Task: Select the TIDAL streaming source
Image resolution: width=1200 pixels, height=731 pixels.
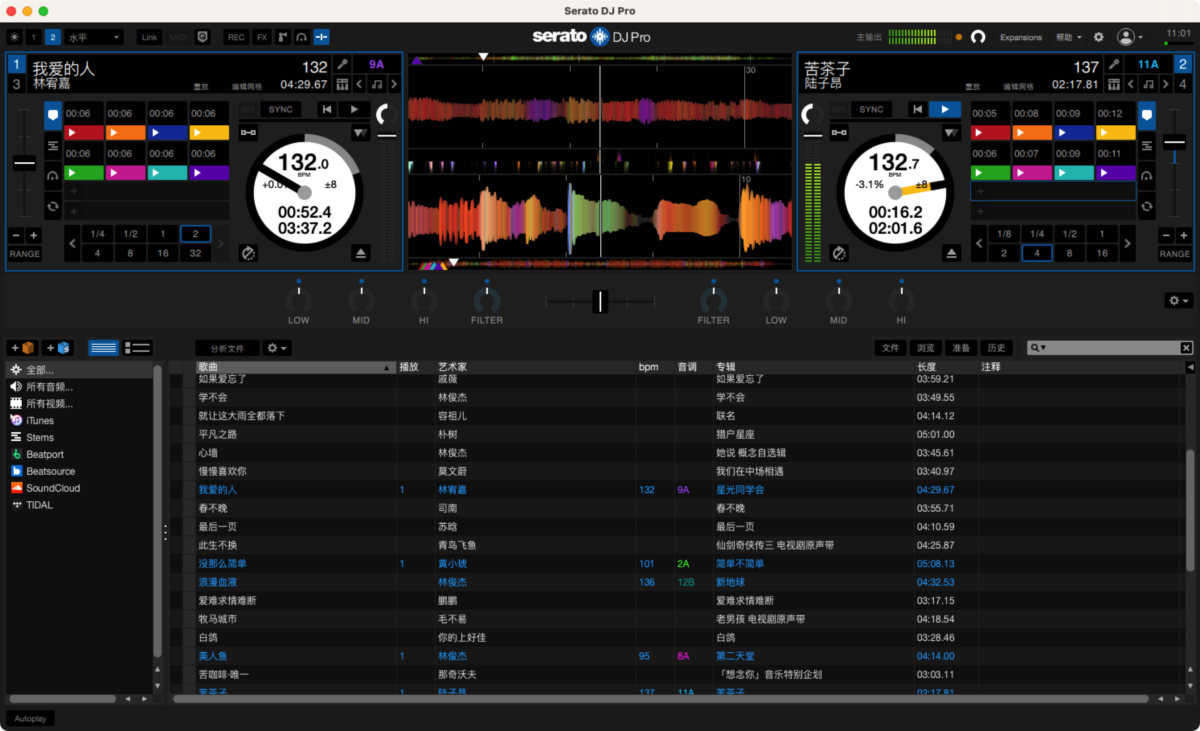Action: [x=34, y=505]
